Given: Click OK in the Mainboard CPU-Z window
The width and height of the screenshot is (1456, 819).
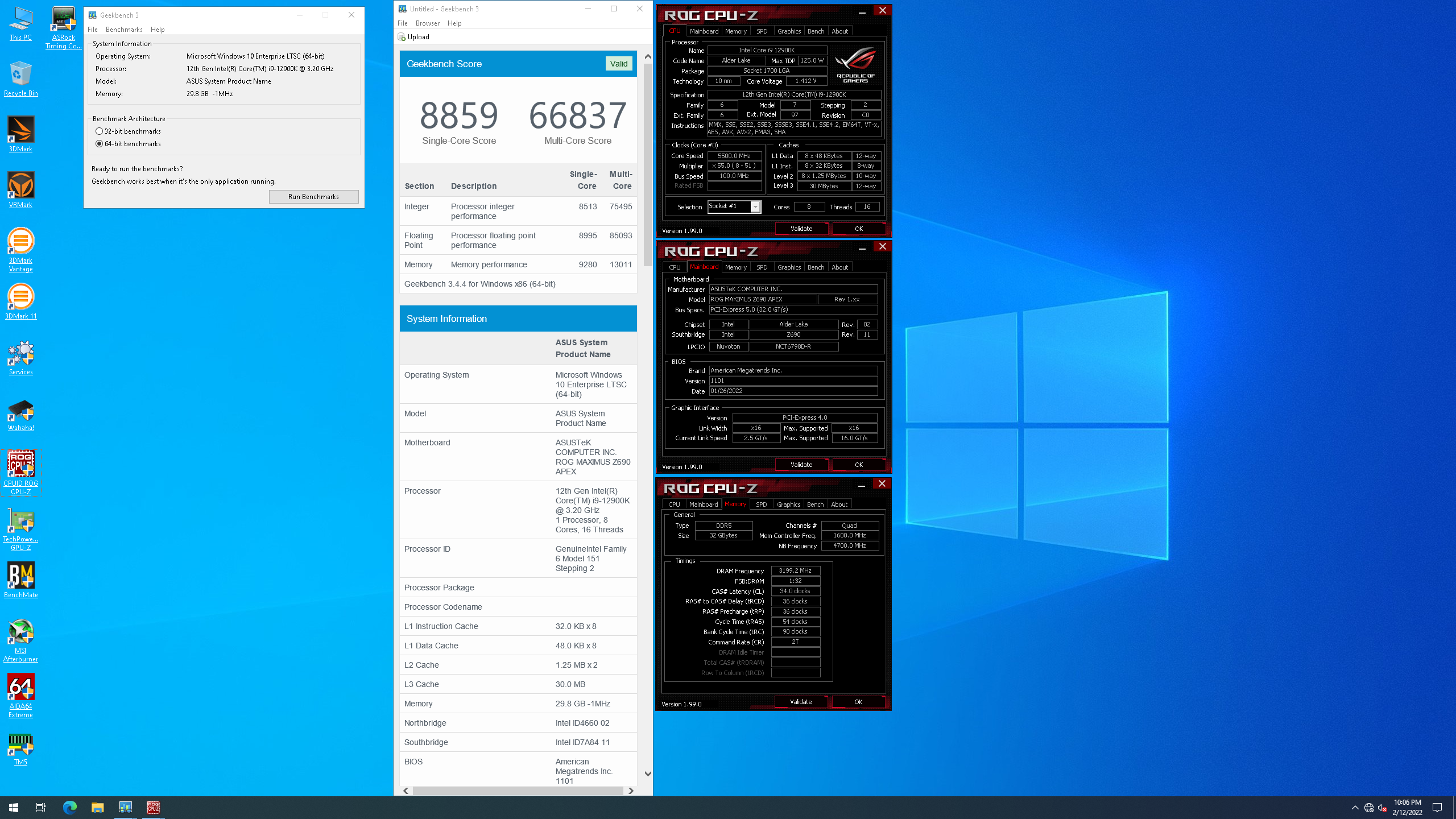Looking at the screenshot, I should click(x=859, y=465).
